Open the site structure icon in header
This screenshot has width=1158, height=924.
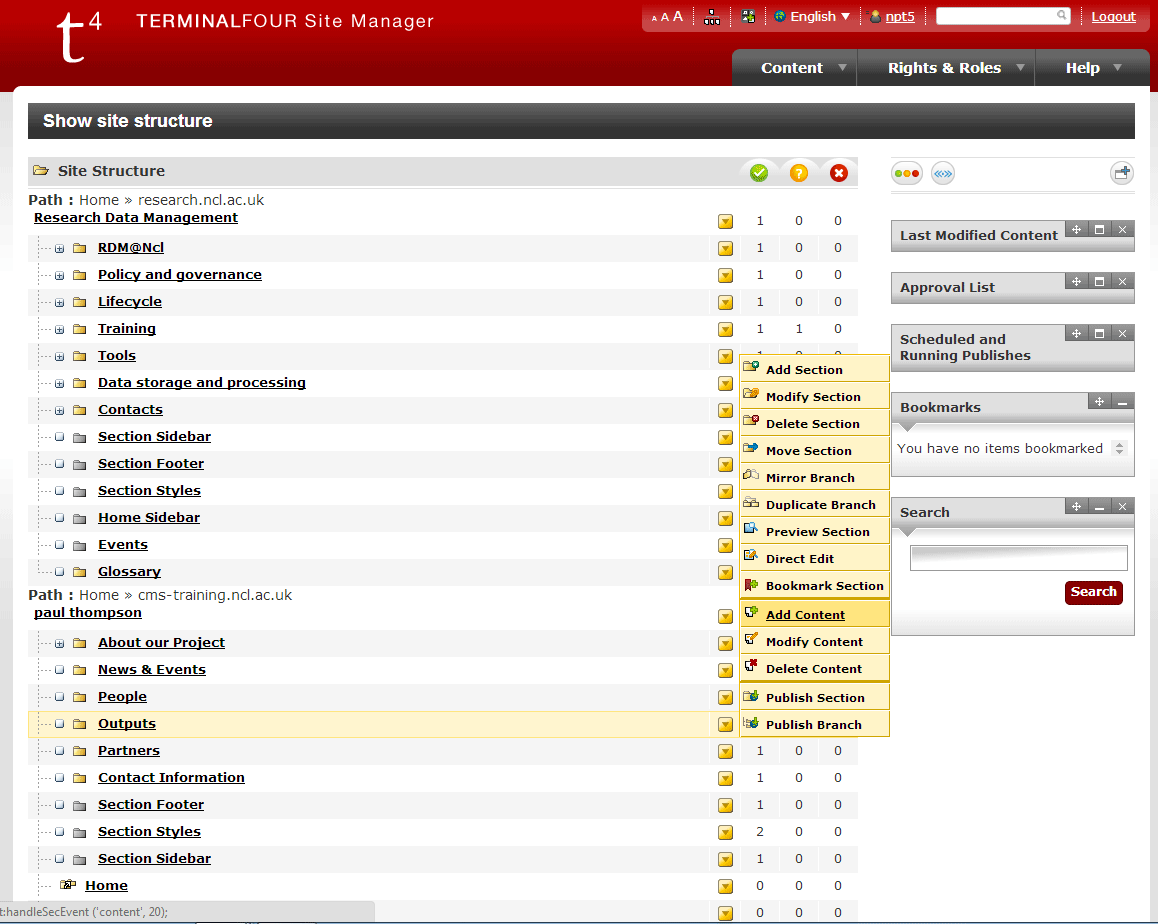[712, 17]
